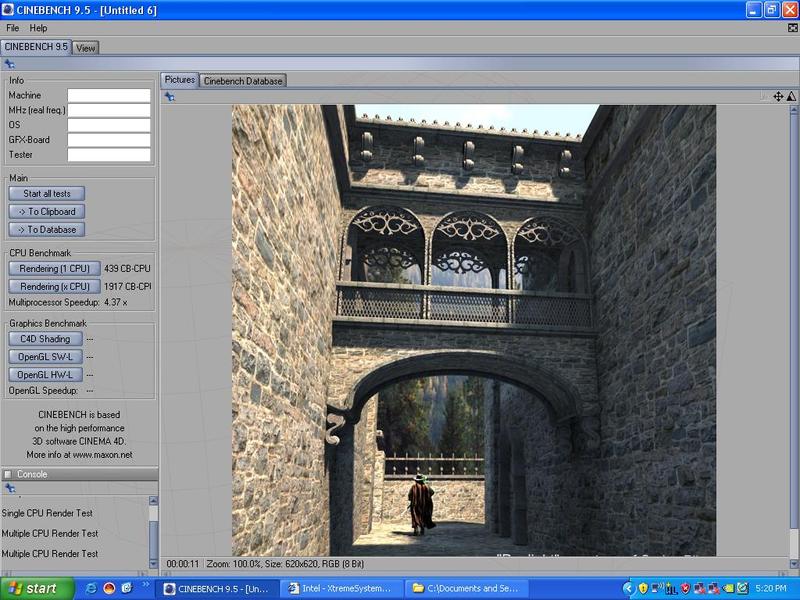The image size is (800, 600).
Task: Expand the quick launch overflow chevron
Action: 145,584
